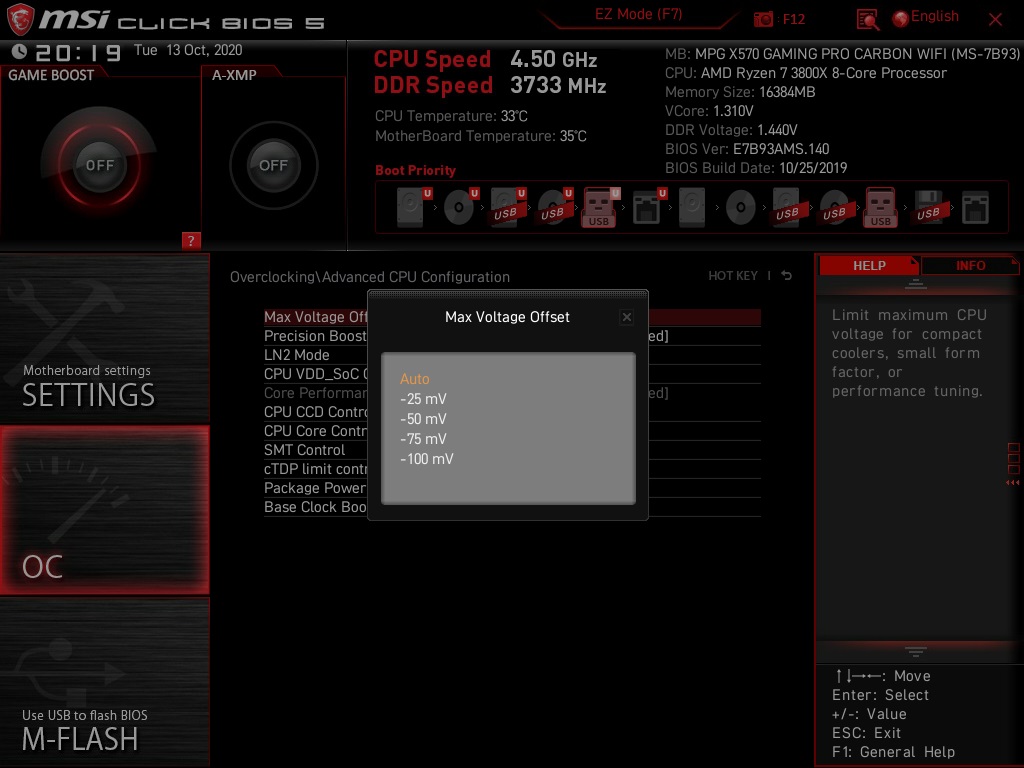The width and height of the screenshot is (1024, 768).
Task: Switch to the HELP tab
Action: pos(869,266)
